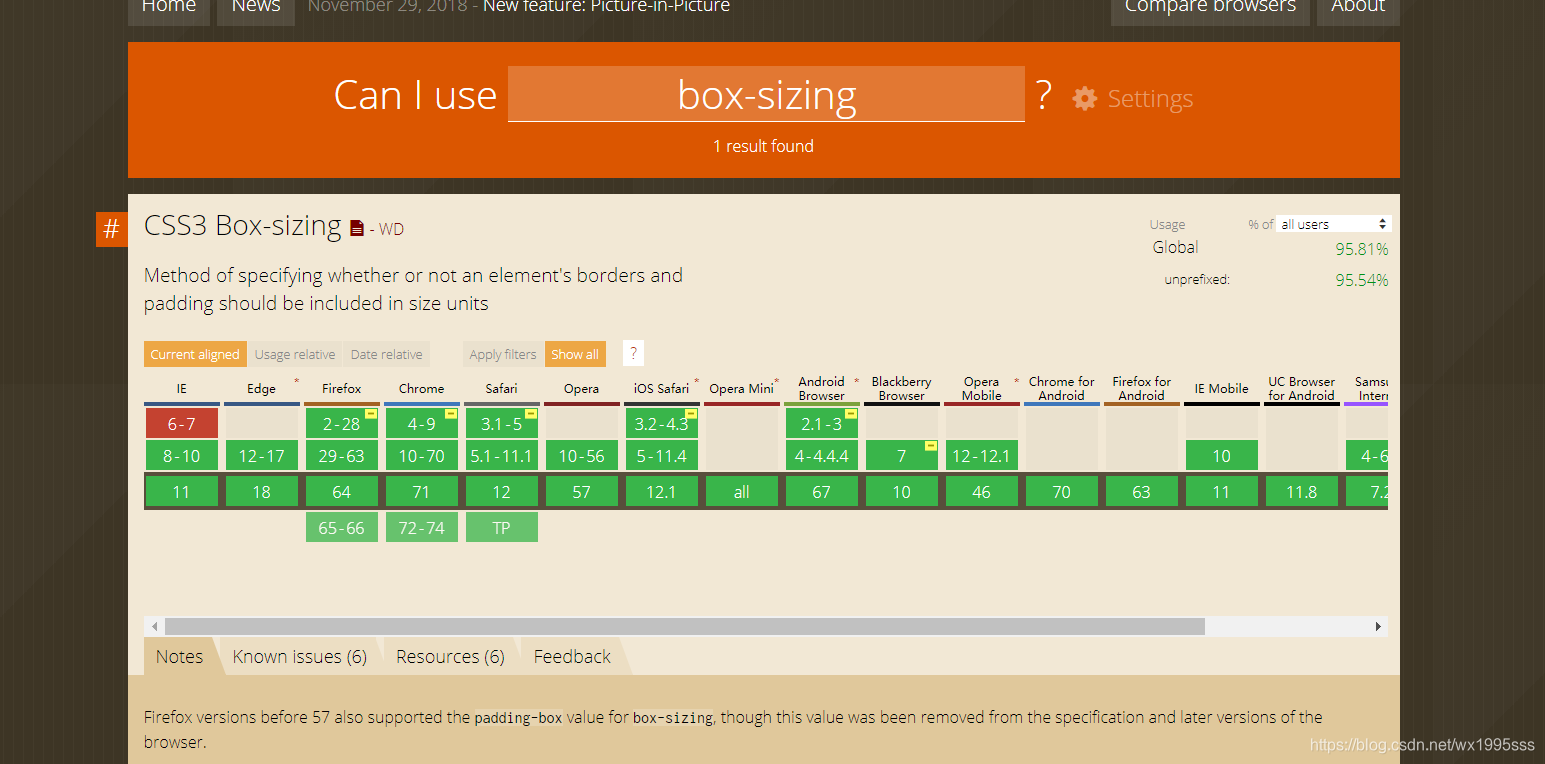1545x764 pixels.
Task: Click the yellow prefix note on Blackberry 7
Action: (930, 446)
